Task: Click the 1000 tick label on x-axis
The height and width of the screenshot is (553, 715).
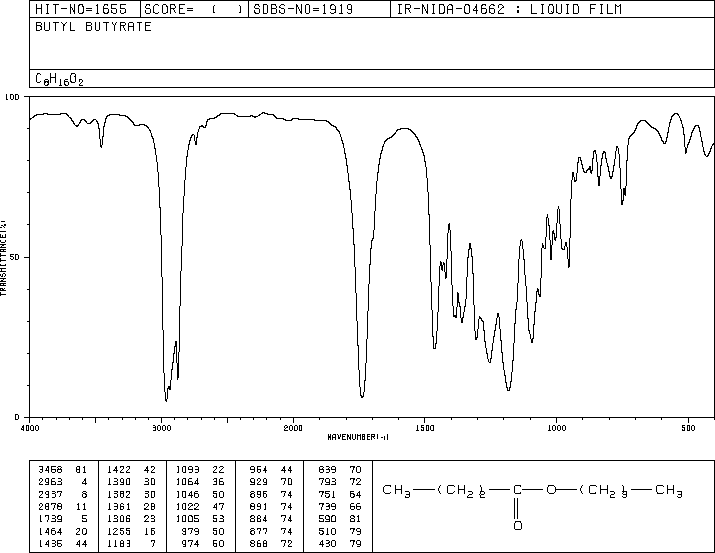Action: click(x=556, y=428)
